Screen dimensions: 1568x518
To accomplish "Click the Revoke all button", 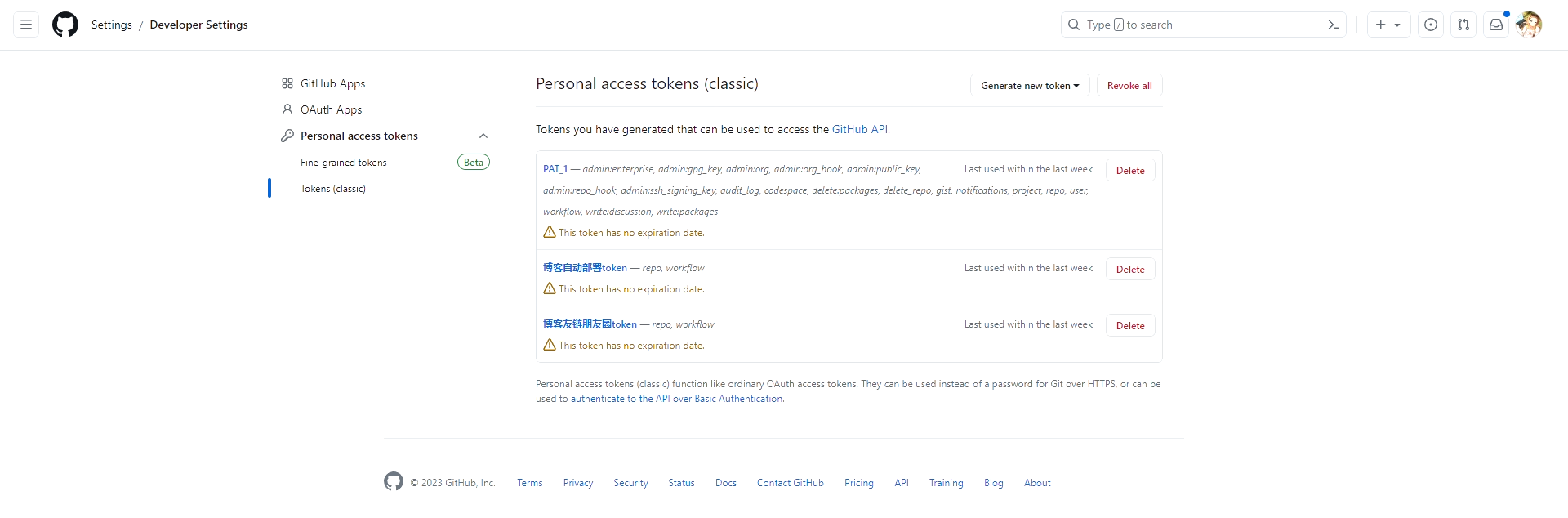I will 1129,85.
